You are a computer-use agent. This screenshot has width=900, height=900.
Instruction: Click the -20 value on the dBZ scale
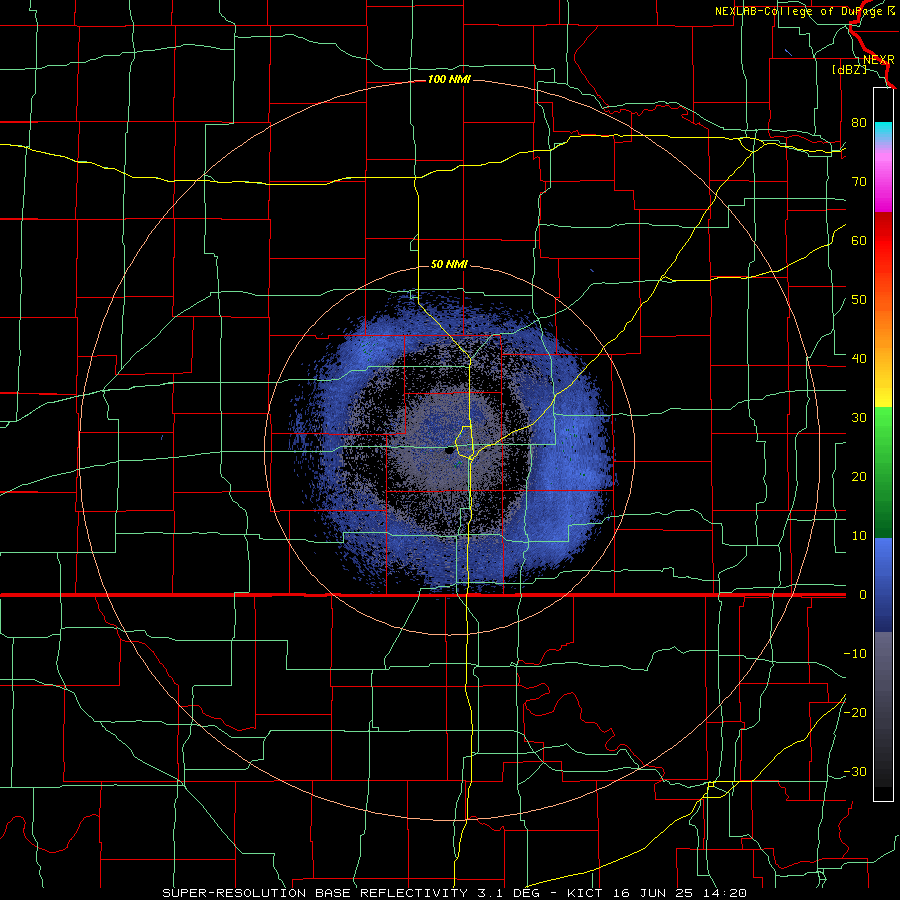pyautogui.click(x=855, y=713)
